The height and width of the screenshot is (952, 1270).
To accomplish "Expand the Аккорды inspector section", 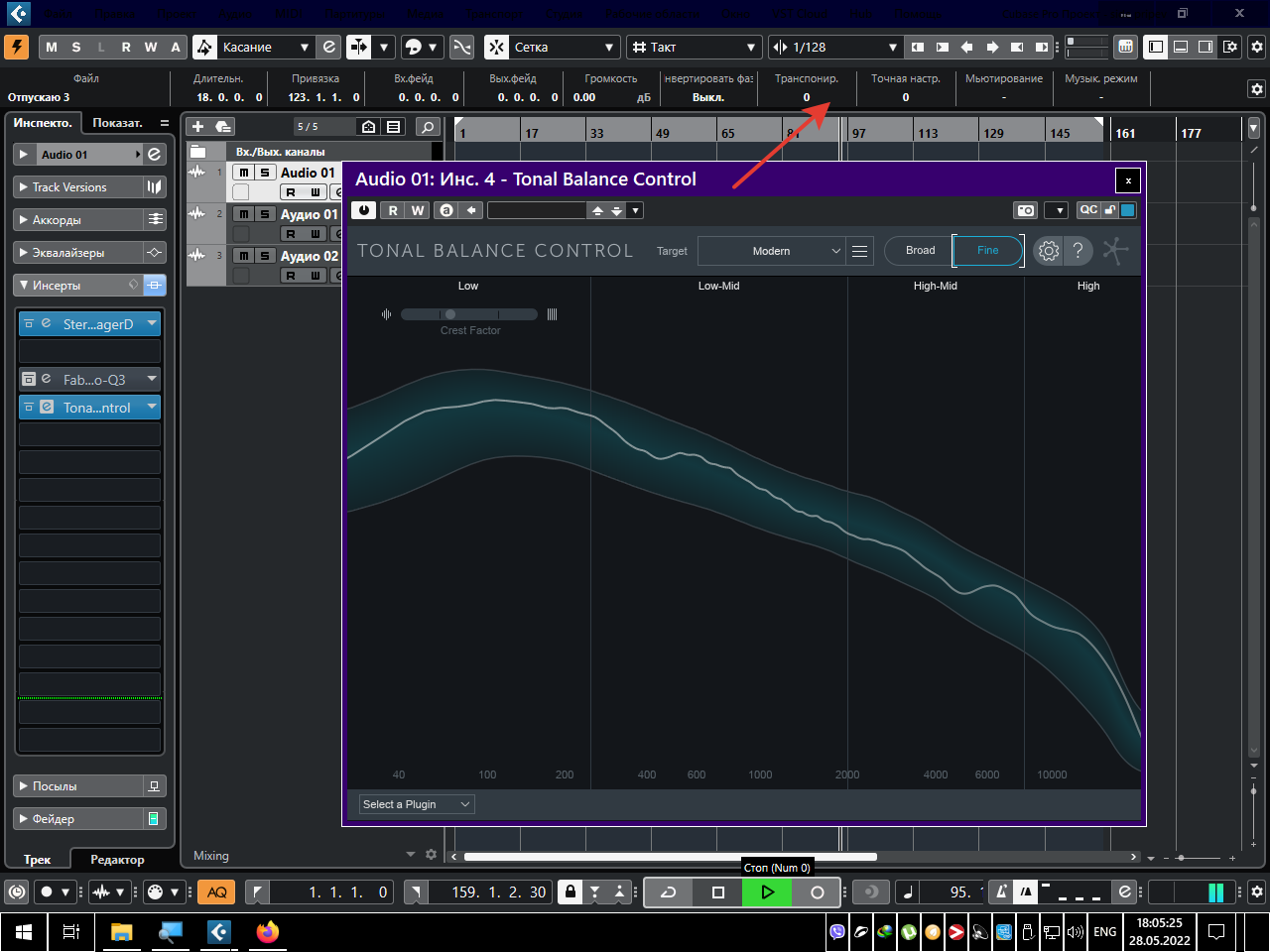I will click(79, 219).
